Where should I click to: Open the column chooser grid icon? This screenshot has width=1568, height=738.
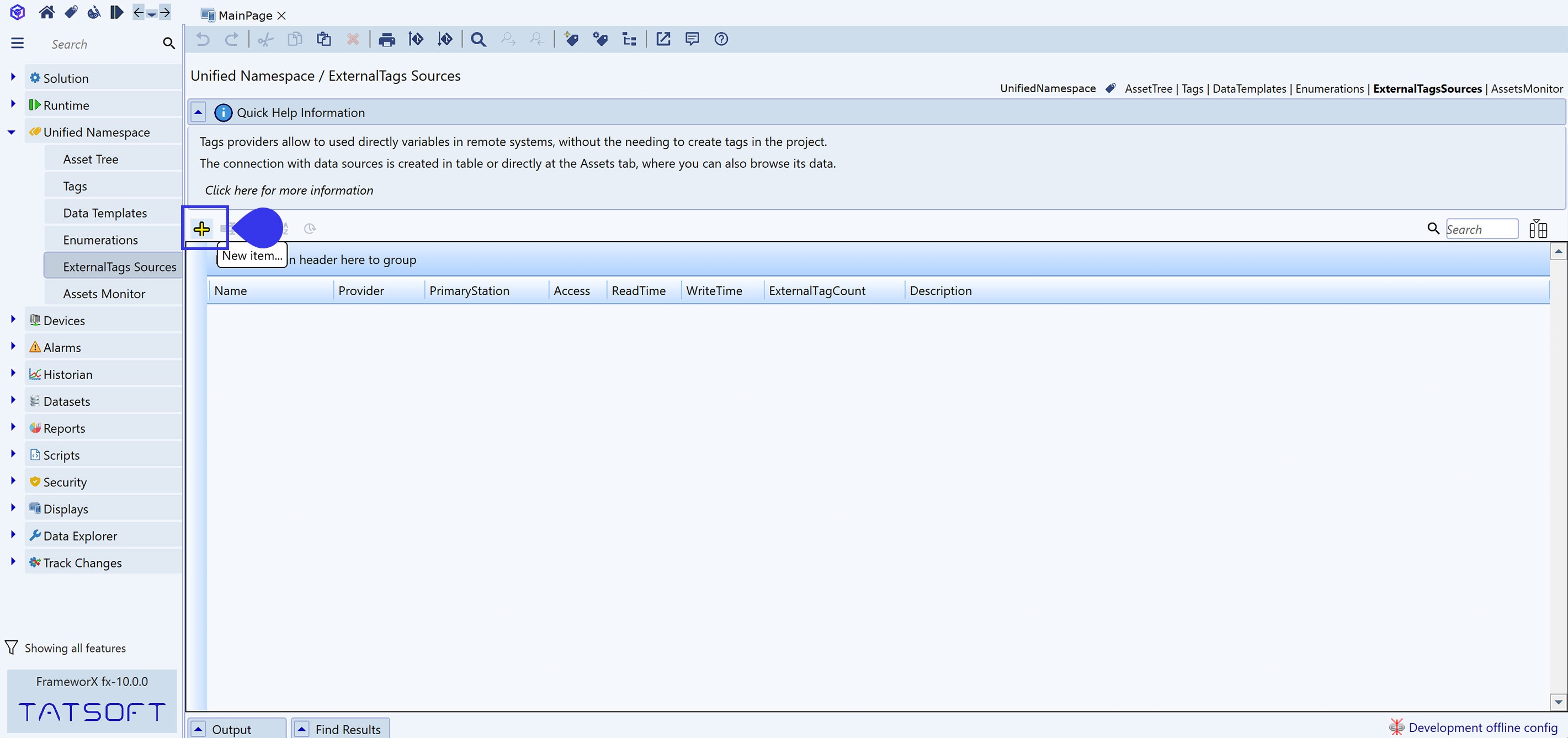tap(1538, 229)
